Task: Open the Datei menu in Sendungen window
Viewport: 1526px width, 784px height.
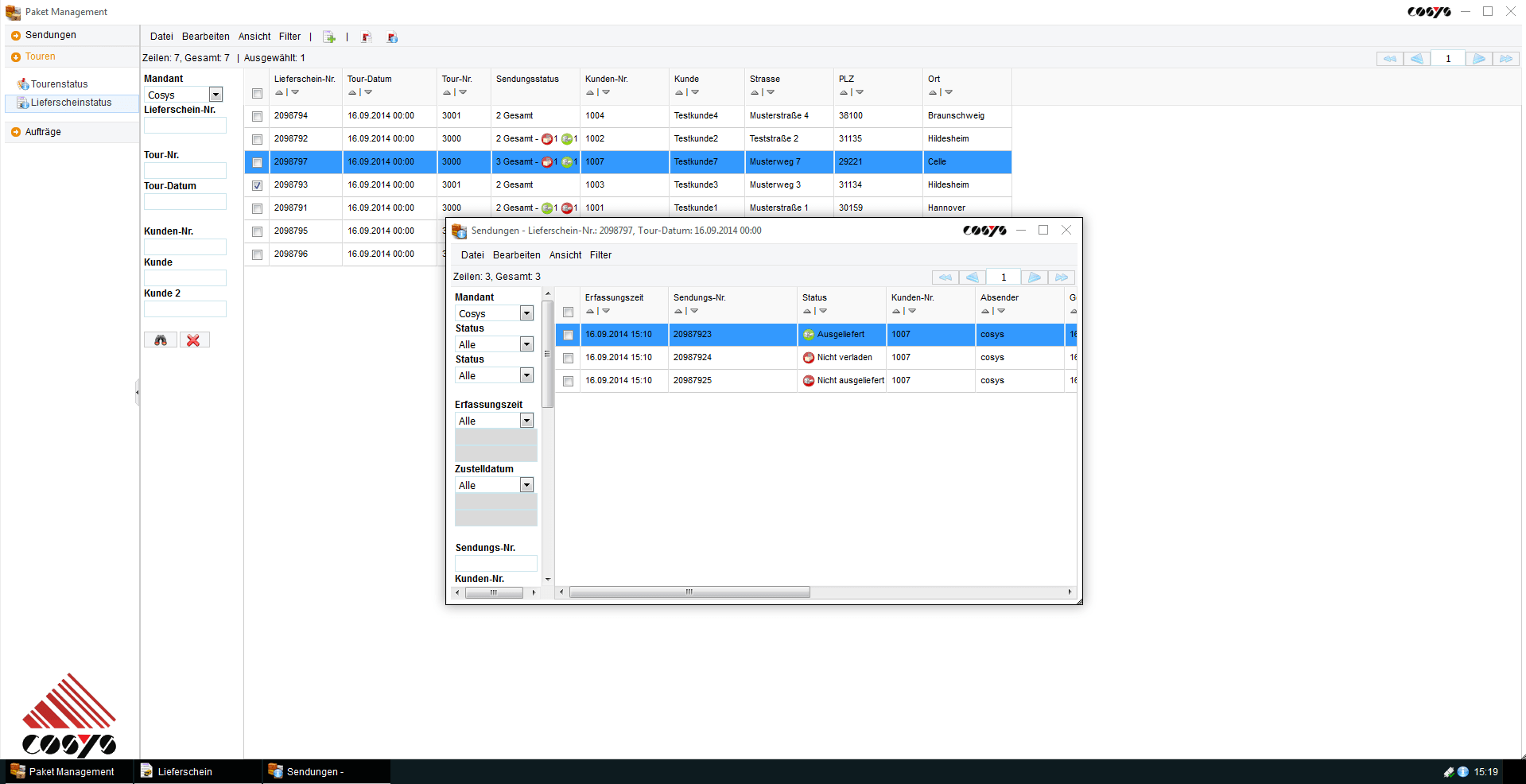Action: coord(472,255)
